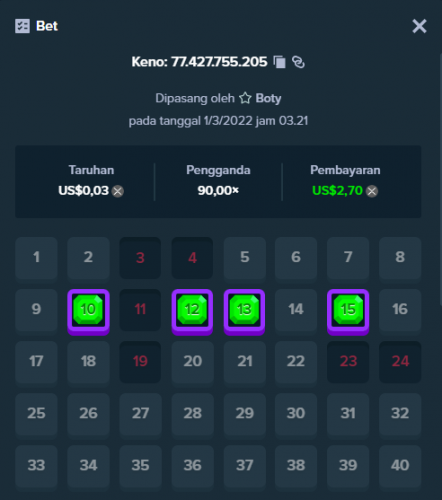Click red number tile 3
Viewport: 442px width, 500px height.
[140, 258]
